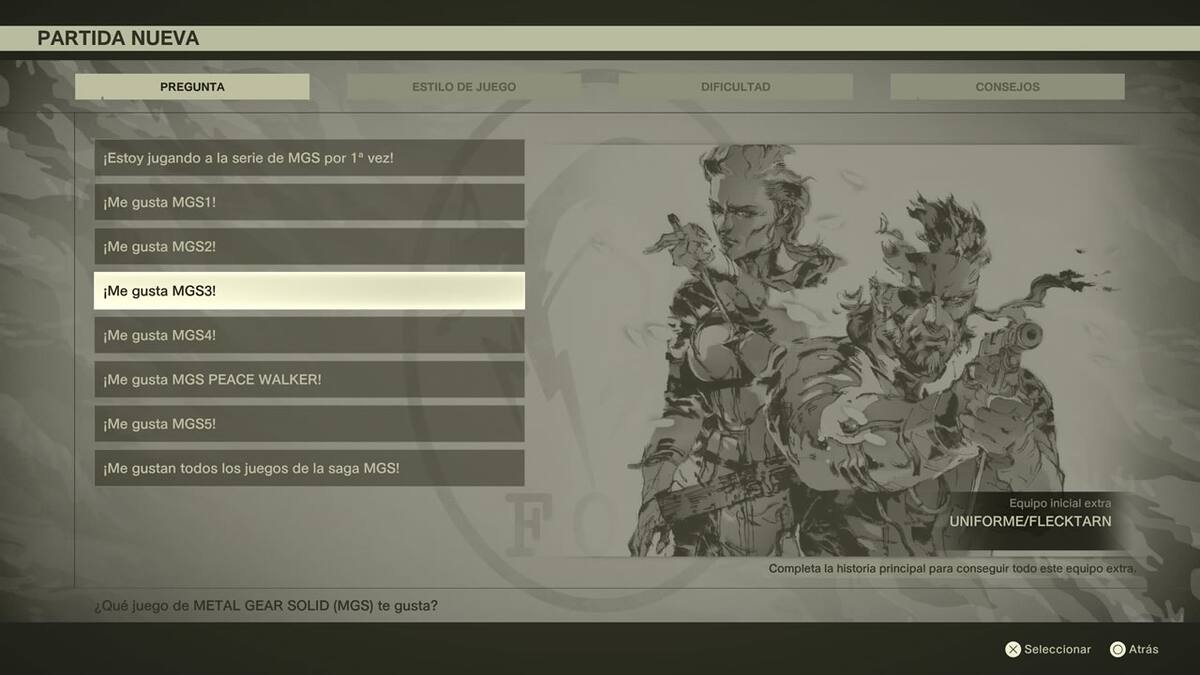1200x675 pixels.
Task: Click the 'Seleccionar' label
Action: (1058, 650)
